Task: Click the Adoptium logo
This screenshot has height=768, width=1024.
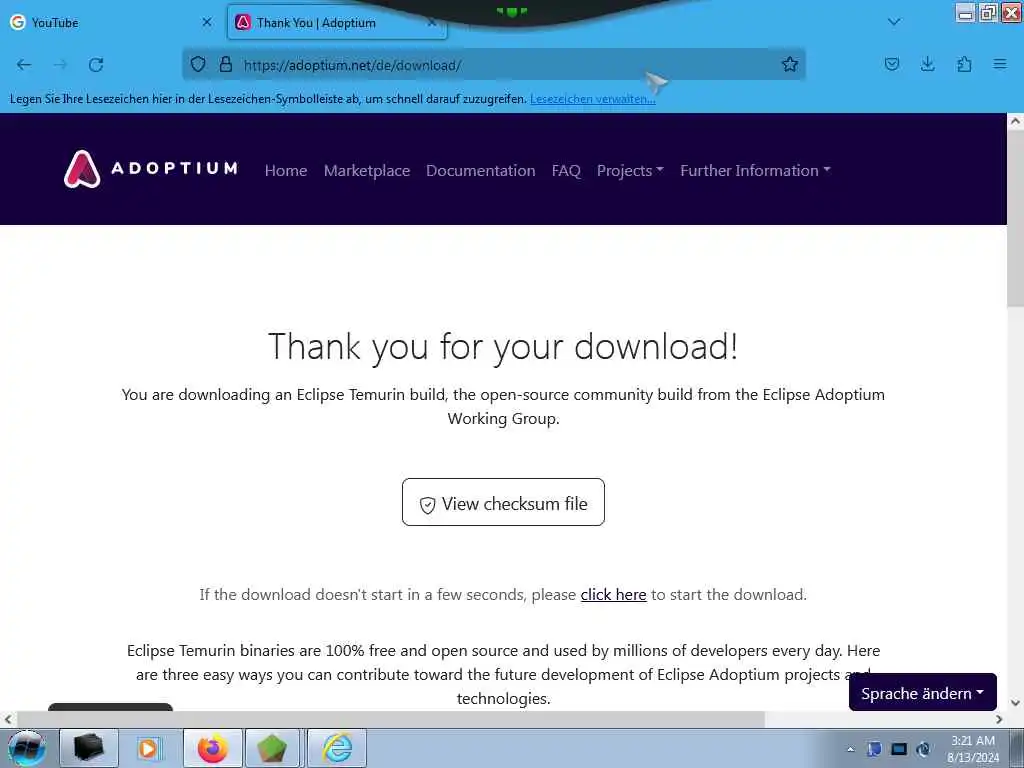Action: [151, 169]
